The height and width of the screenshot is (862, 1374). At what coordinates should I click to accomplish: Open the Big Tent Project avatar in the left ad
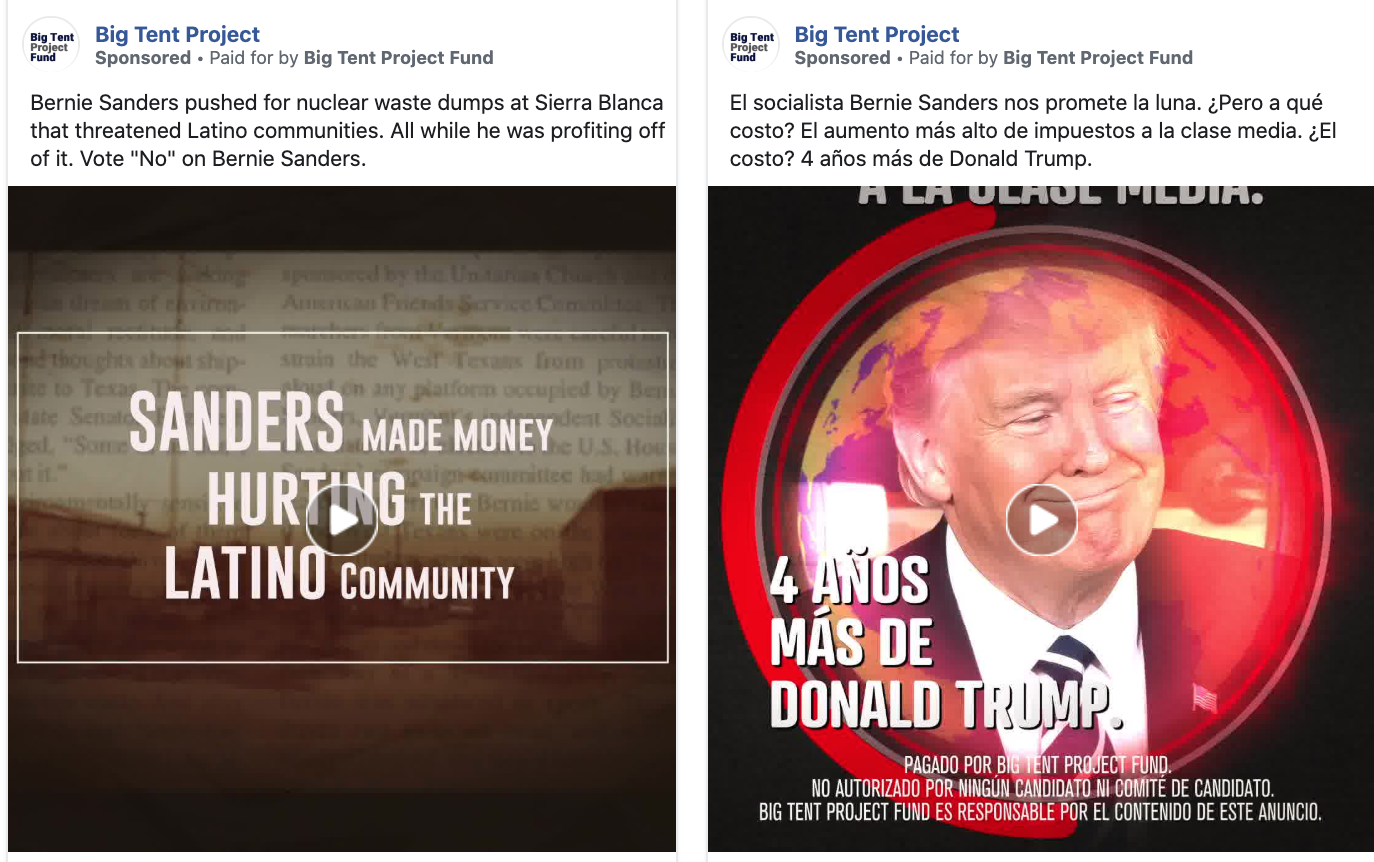point(51,46)
